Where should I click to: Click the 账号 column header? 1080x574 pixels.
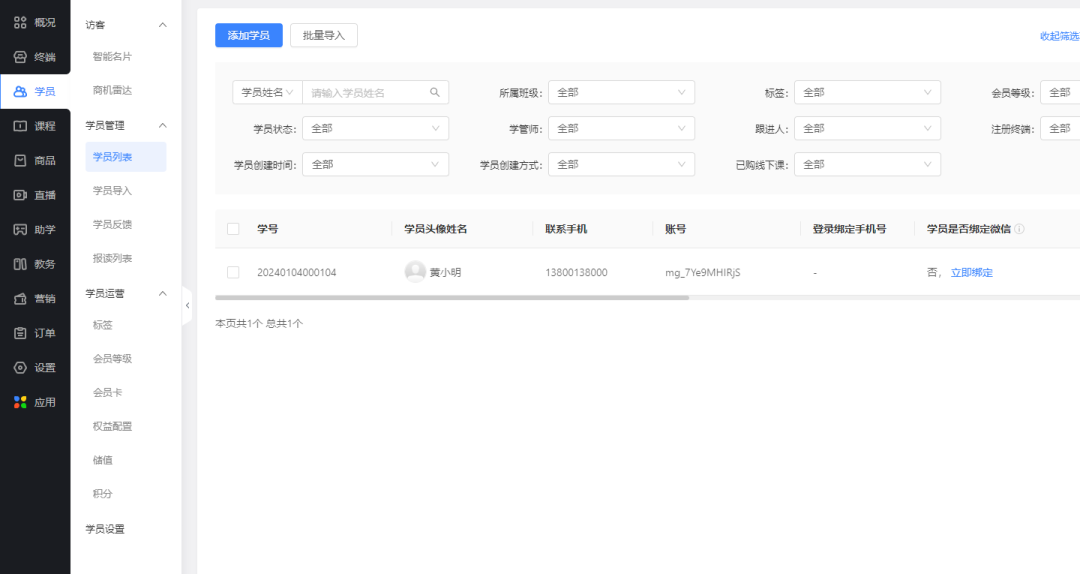click(x=675, y=229)
